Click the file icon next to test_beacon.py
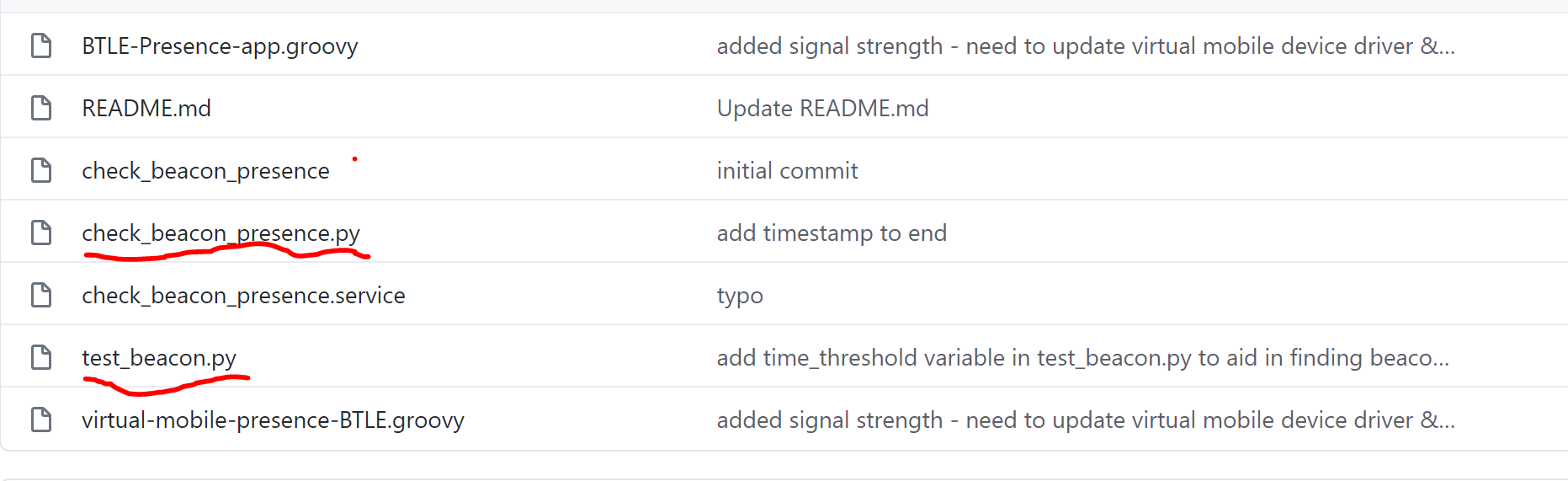1568x481 pixels. coord(41,357)
